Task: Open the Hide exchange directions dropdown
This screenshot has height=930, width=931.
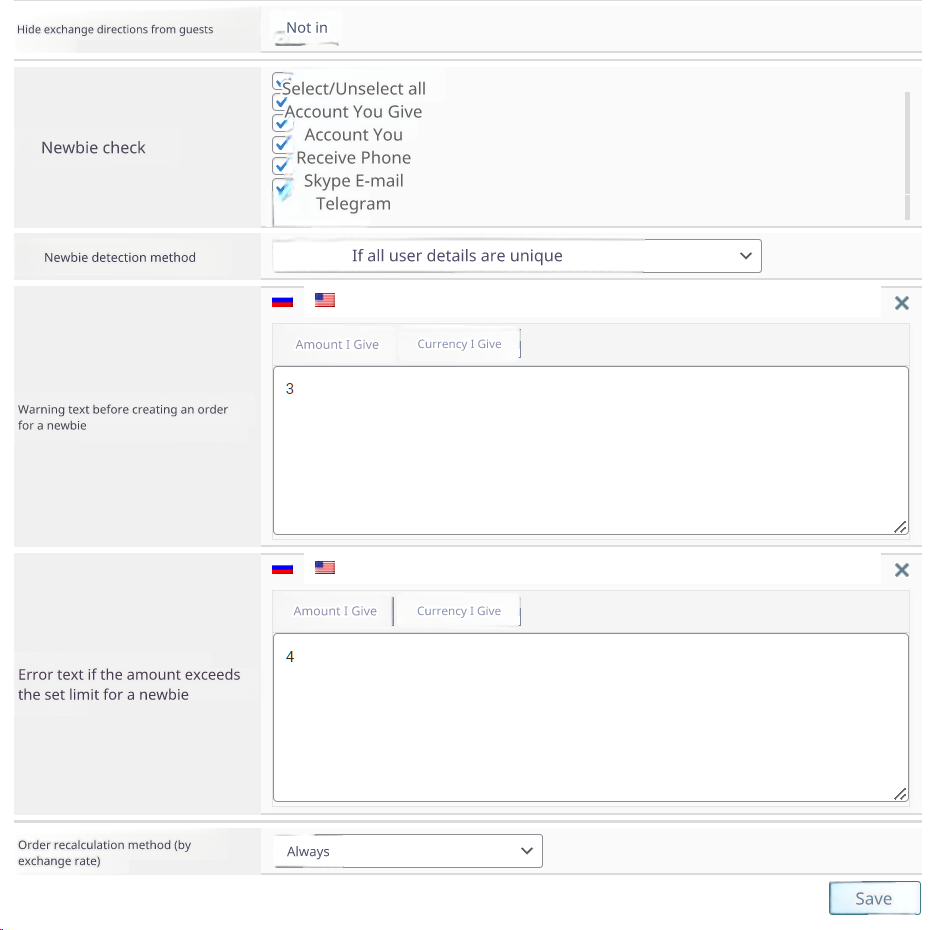Action: 306,29
